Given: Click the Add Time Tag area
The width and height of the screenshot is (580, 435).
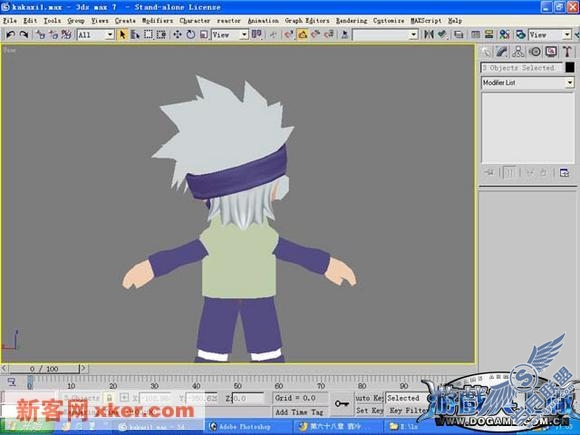Looking at the screenshot, I should click(x=300, y=412).
